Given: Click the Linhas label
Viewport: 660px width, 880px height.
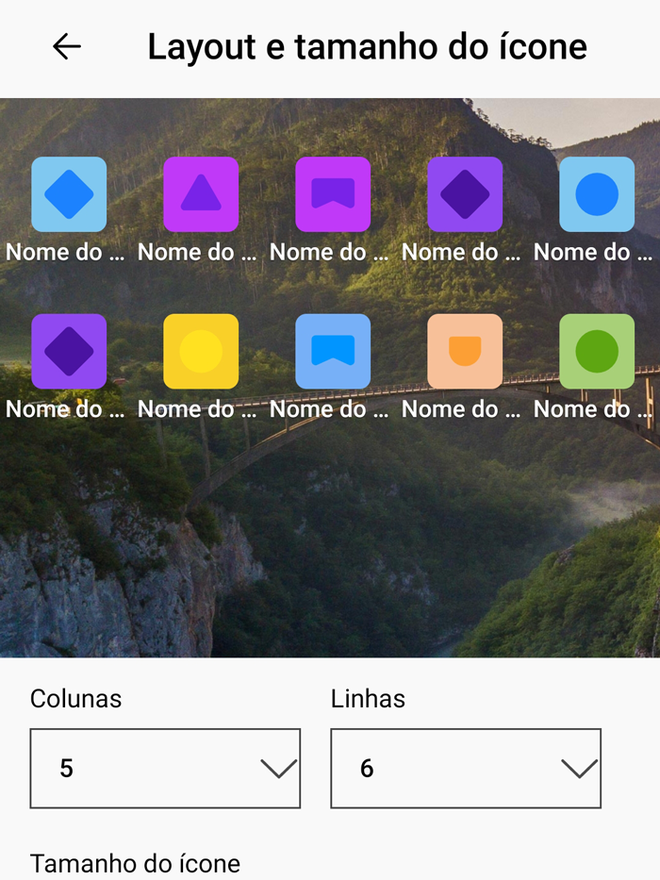Looking at the screenshot, I should pyautogui.click(x=368, y=699).
